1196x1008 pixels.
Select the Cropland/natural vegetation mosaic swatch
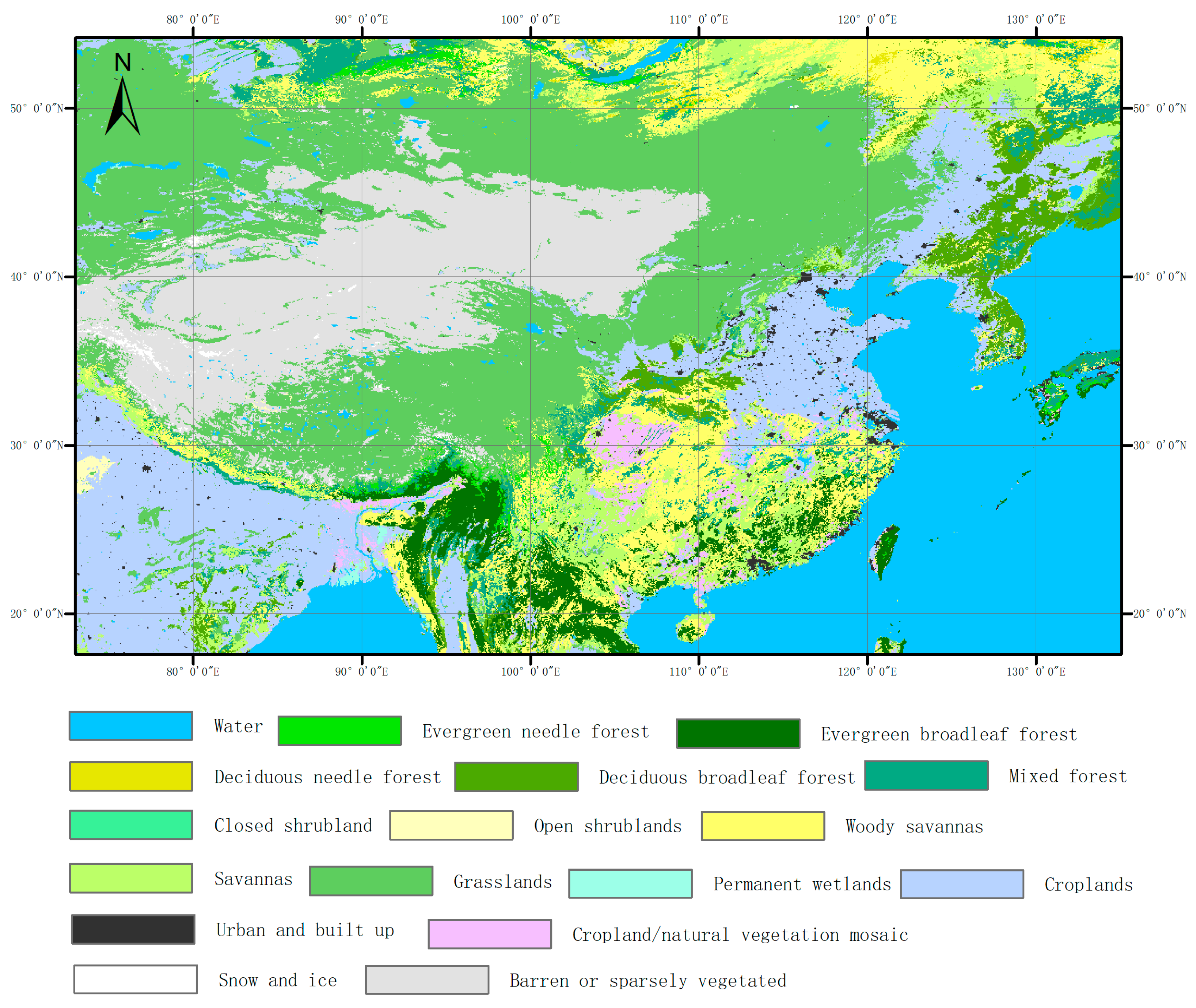[x=489, y=935]
